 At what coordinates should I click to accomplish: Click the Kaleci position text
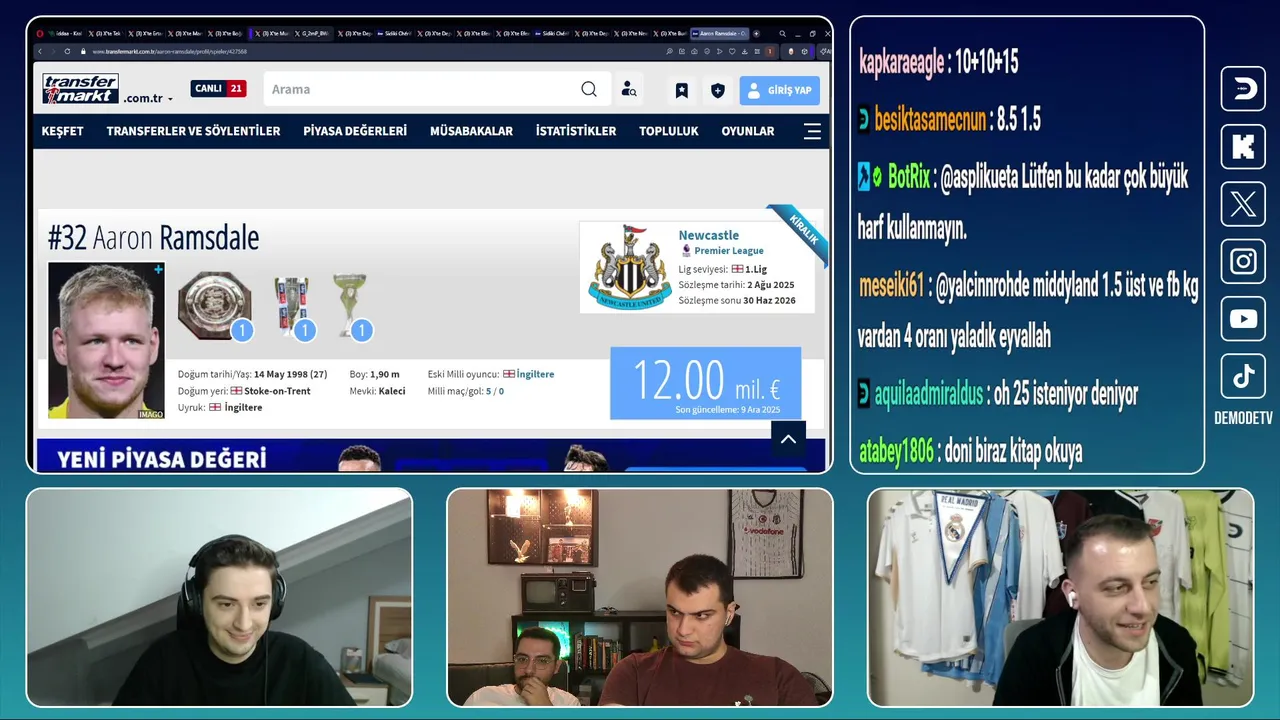click(x=392, y=391)
